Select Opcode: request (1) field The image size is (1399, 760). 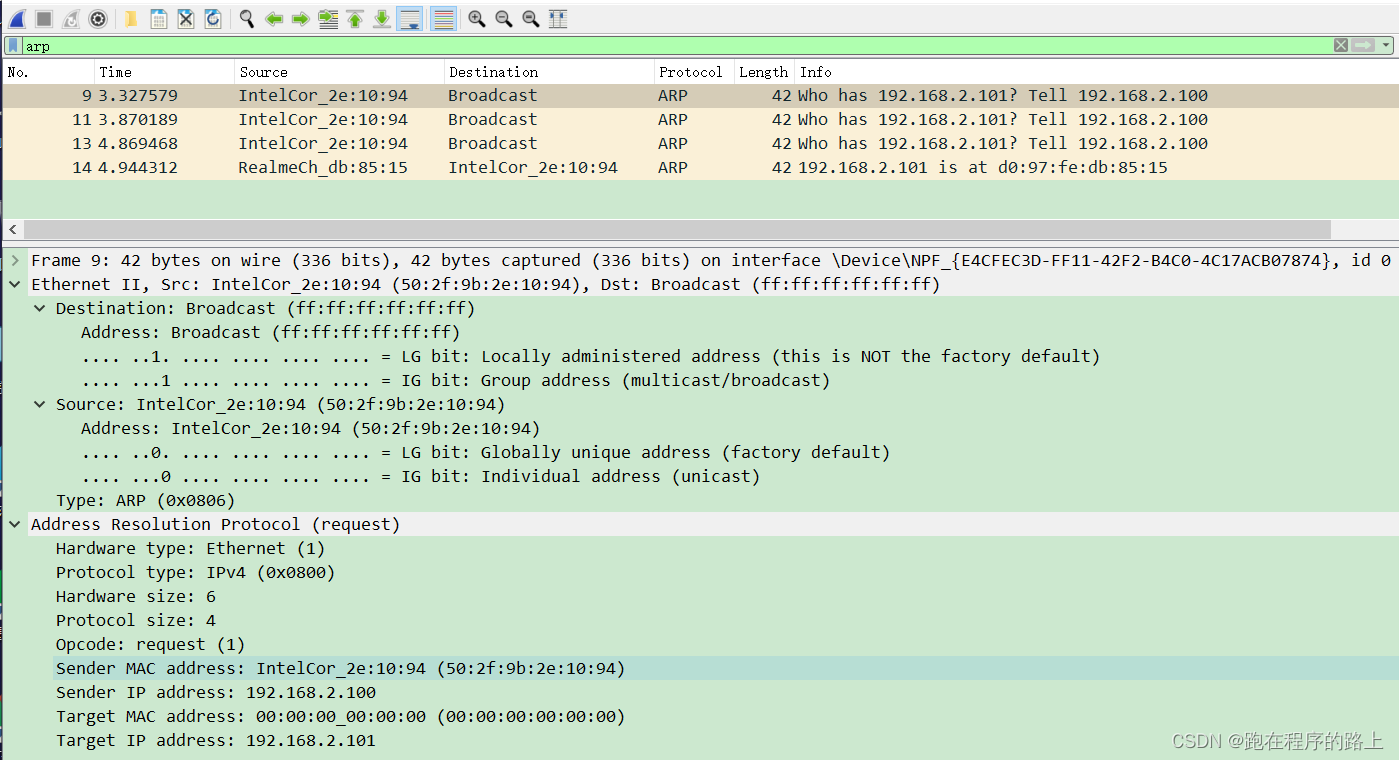(x=150, y=644)
